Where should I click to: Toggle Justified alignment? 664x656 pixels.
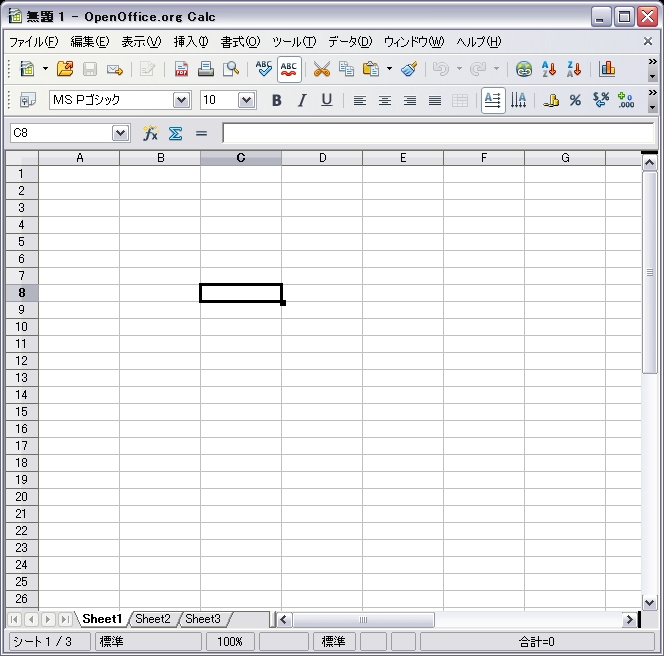(434, 100)
